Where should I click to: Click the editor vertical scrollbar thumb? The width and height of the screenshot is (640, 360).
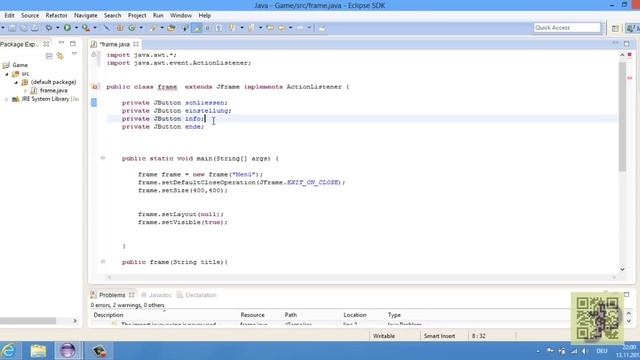click(x=622, y=116)
